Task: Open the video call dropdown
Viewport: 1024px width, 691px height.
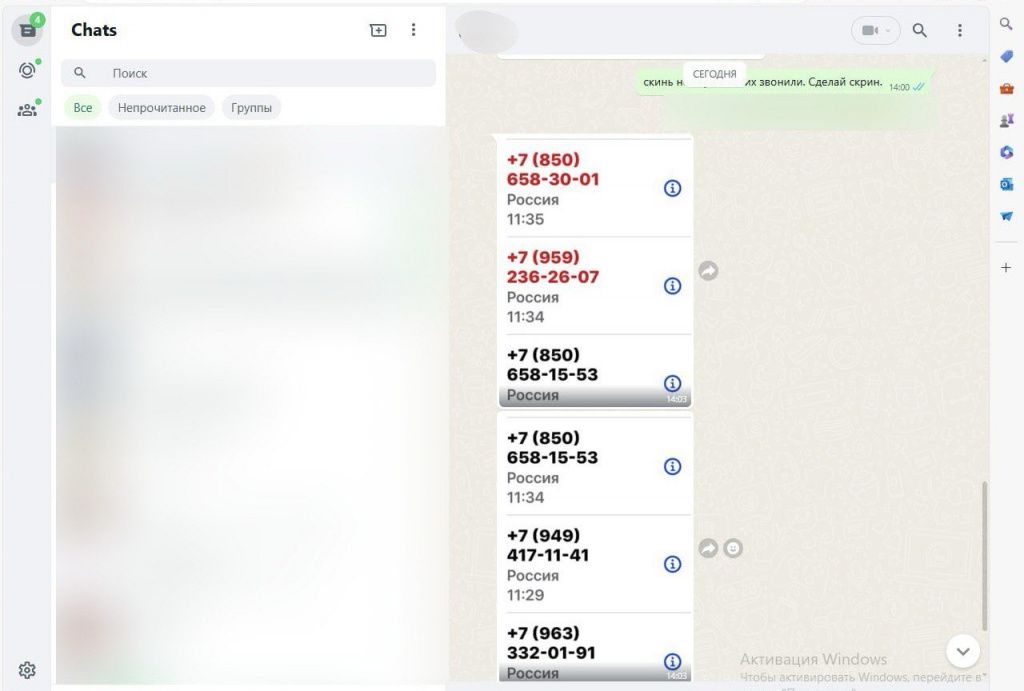Action: tap(876, 30)
